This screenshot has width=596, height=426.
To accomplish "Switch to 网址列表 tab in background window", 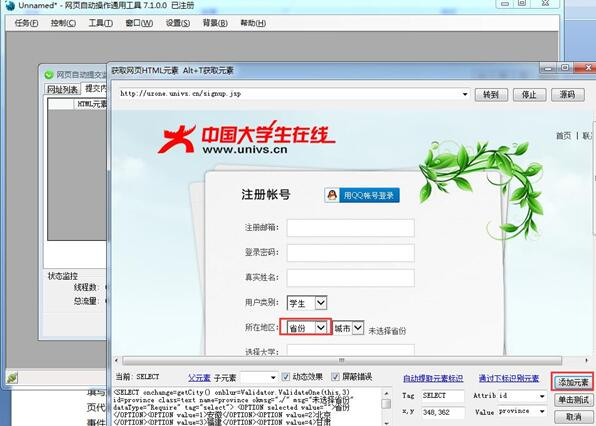I will 62,89.
